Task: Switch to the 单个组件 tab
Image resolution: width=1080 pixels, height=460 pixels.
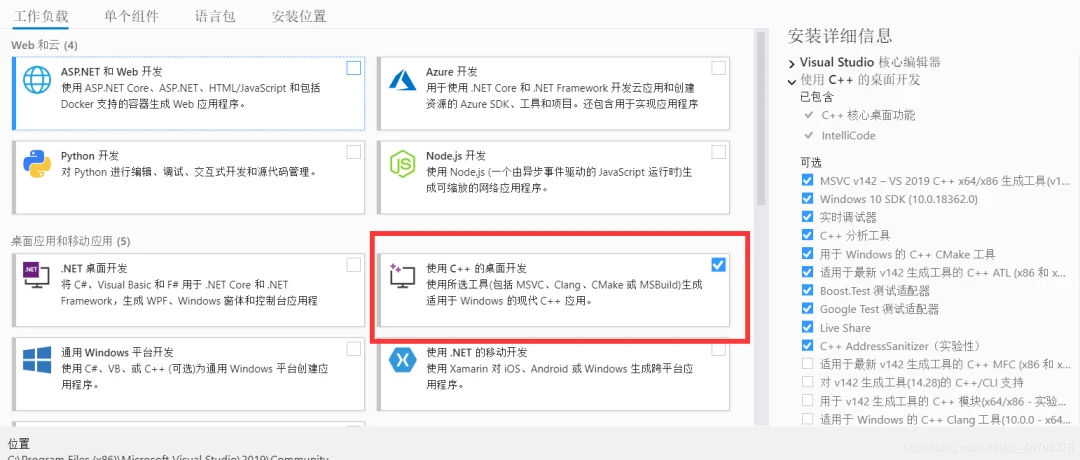Action: [132, 16]
